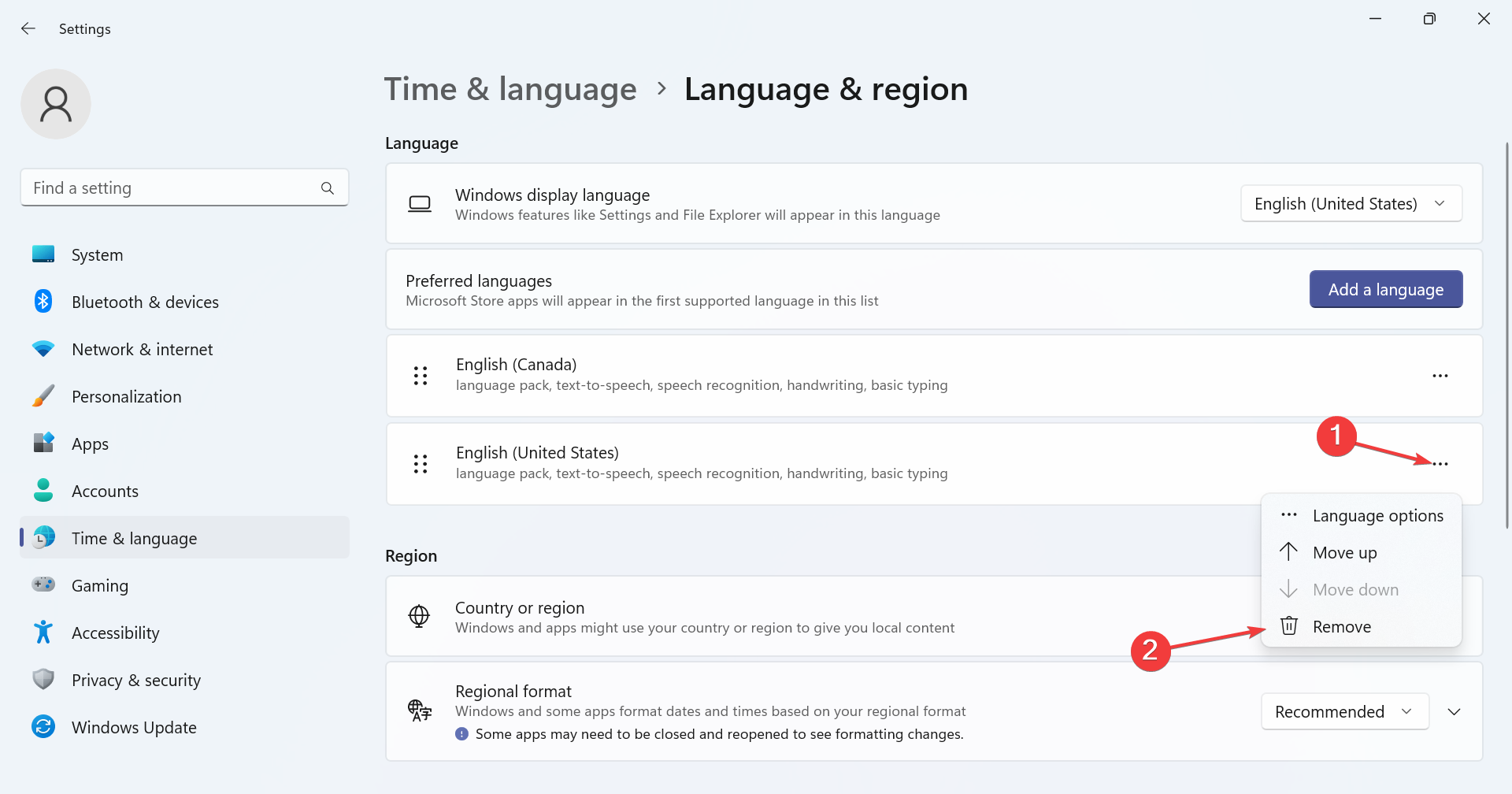Click the Network wifi icon
Screen dimensions: 1512x794
click(43, 348)
